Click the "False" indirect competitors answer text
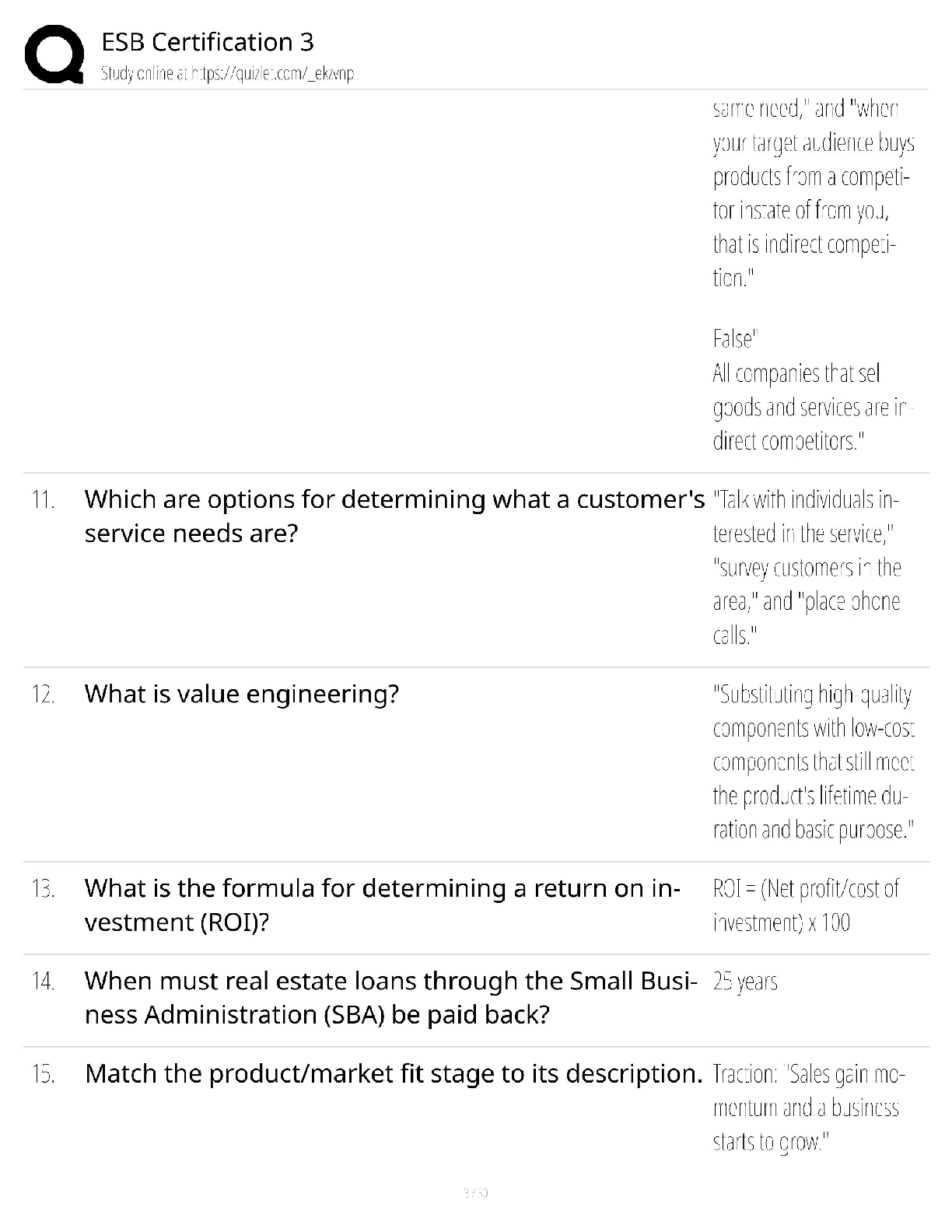The height and width of the screenshot is (1232, 952). click(x=814, y=390)
